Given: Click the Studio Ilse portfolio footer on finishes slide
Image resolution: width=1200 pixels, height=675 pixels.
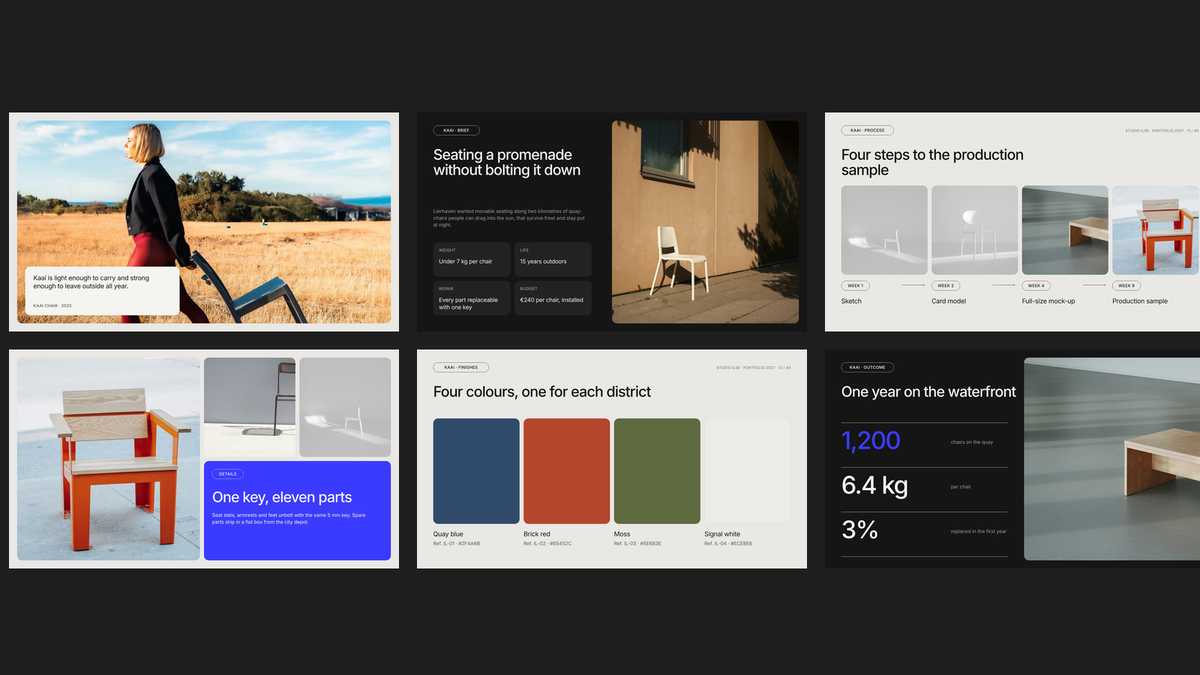Looking at the screenshot, I should [x=754, y=367].
